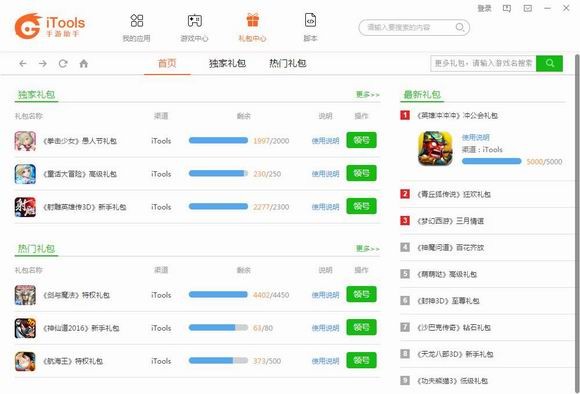Click 领号 for 剑与魔法 特权礼包

[361, 294]
